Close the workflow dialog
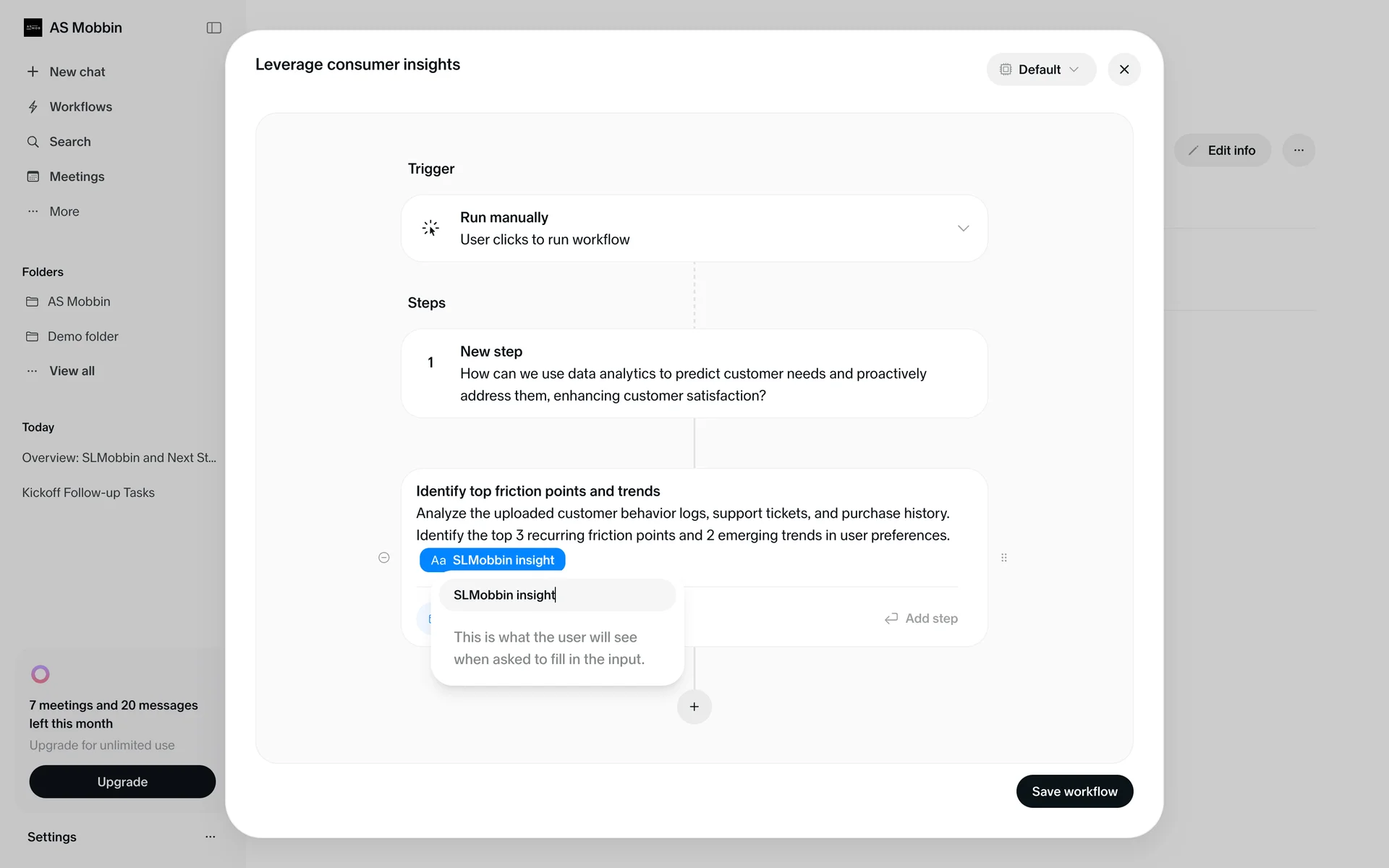The image size is (1389, 868). point(1123,69)
